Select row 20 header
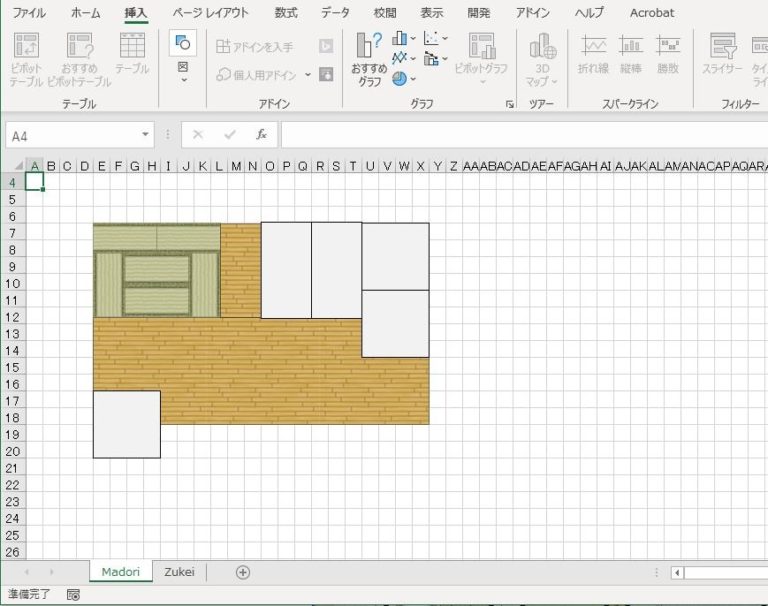768x606 pixels. 13,451
